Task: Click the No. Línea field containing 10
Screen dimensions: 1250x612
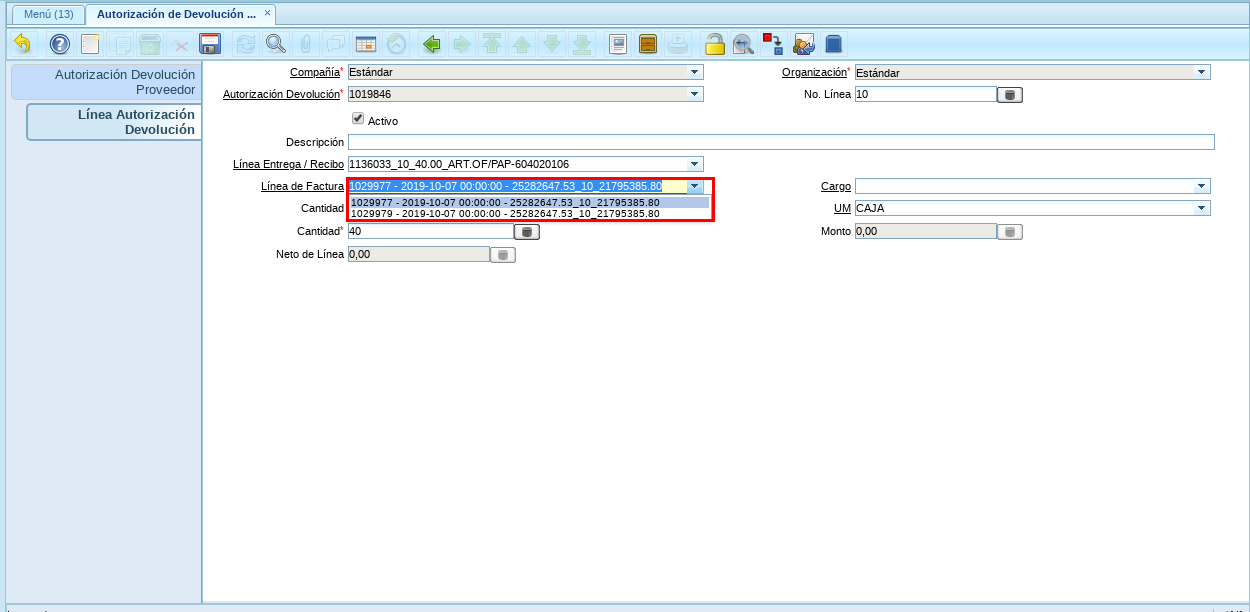Action: tap(925, 94)
